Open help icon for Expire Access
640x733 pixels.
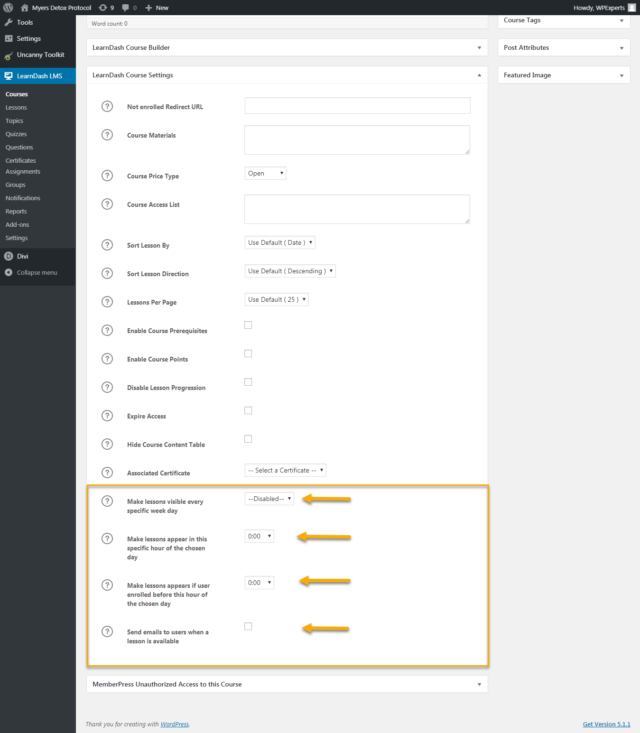(x=107, y=416)
